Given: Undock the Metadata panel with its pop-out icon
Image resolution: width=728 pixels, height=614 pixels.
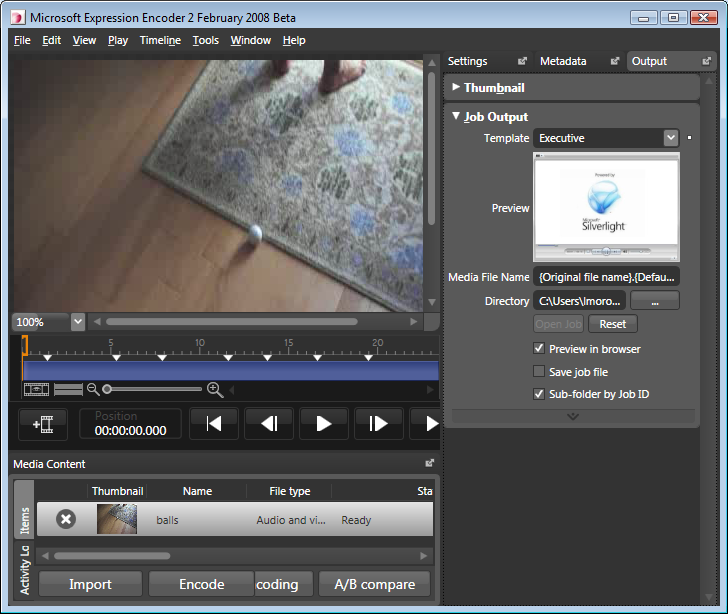Looking at the screenshot, I should 615,61.
